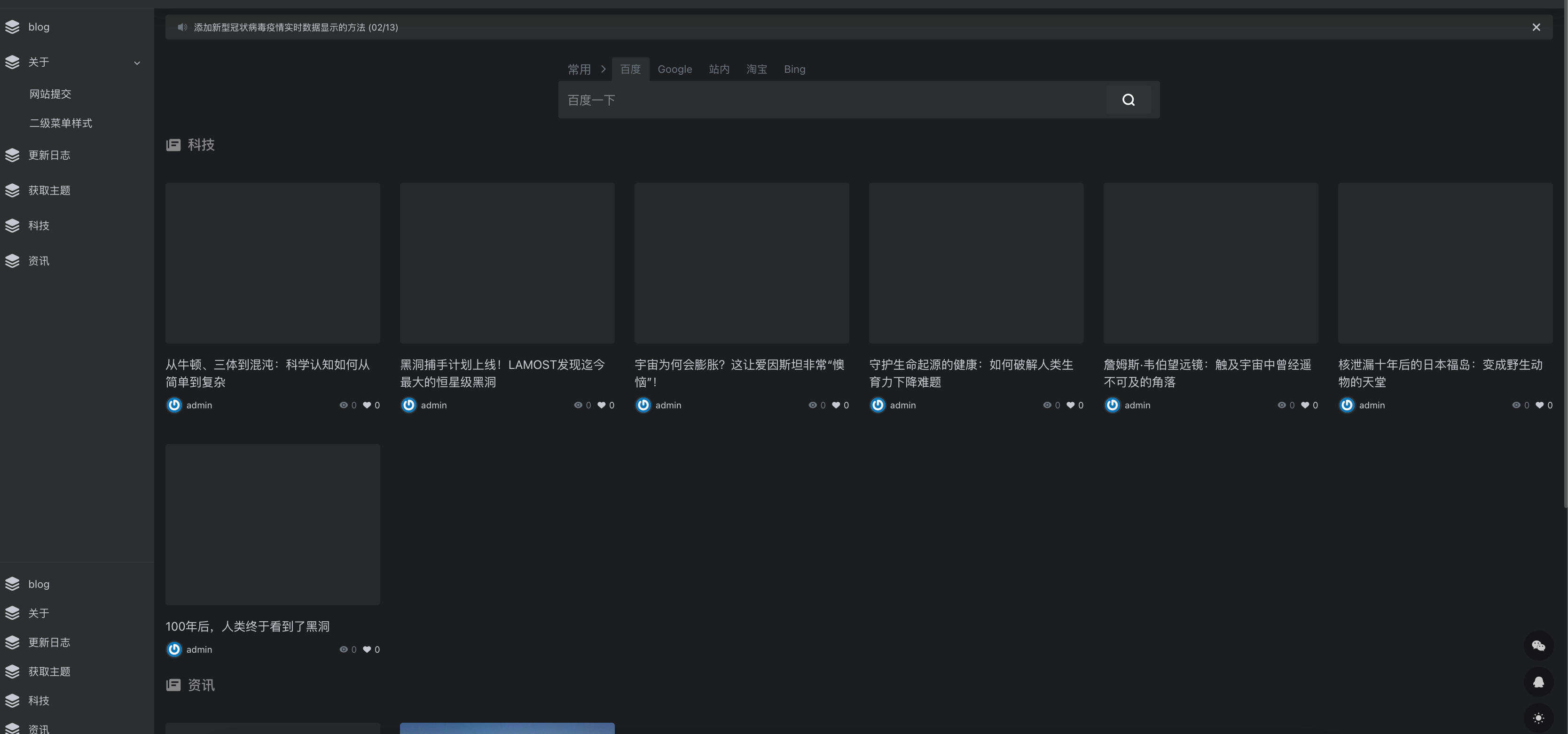The width and height of the screenshot is (1568, 734).
Task: Like the 100年后人类终于看到了黑洞 article
Action: 368,649
